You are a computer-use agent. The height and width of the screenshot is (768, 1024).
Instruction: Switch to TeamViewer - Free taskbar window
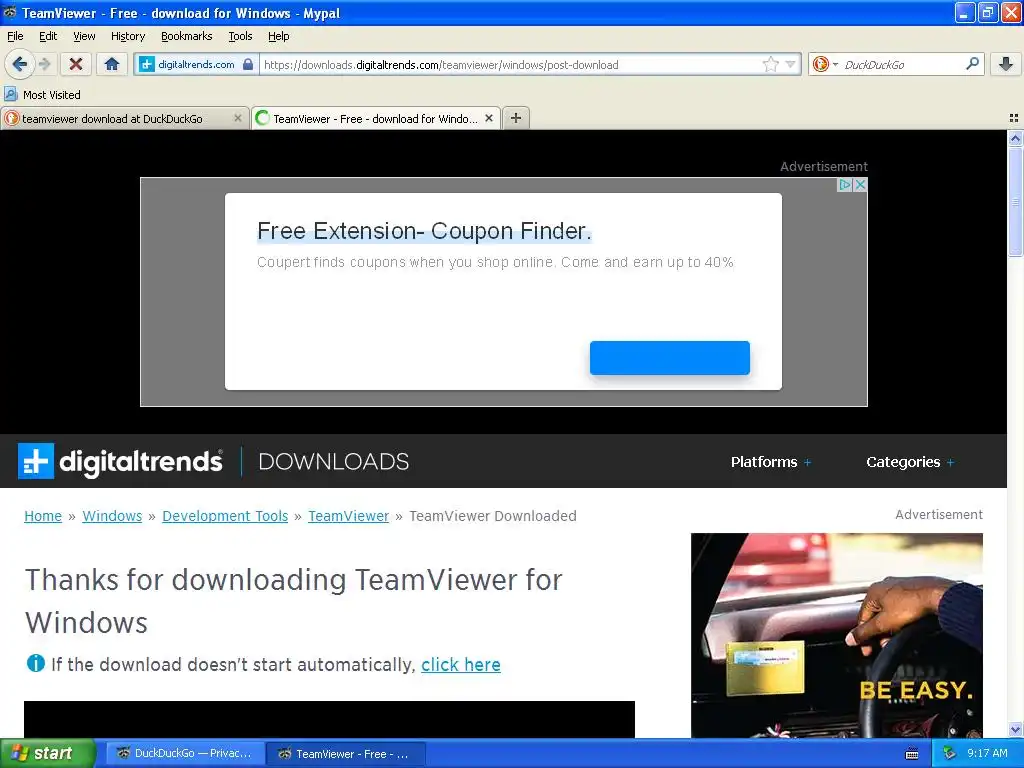tap(346, 753)
